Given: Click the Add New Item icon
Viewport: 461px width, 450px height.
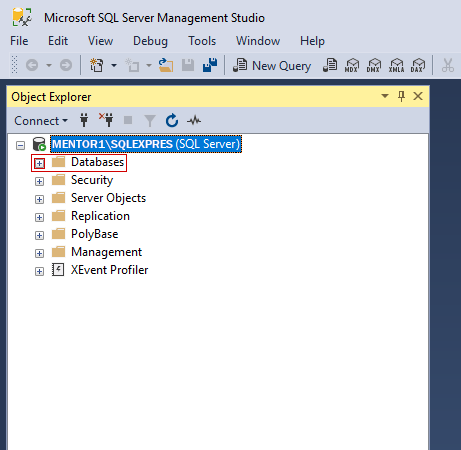Looking at the screenshot, I should coord(132,65).
